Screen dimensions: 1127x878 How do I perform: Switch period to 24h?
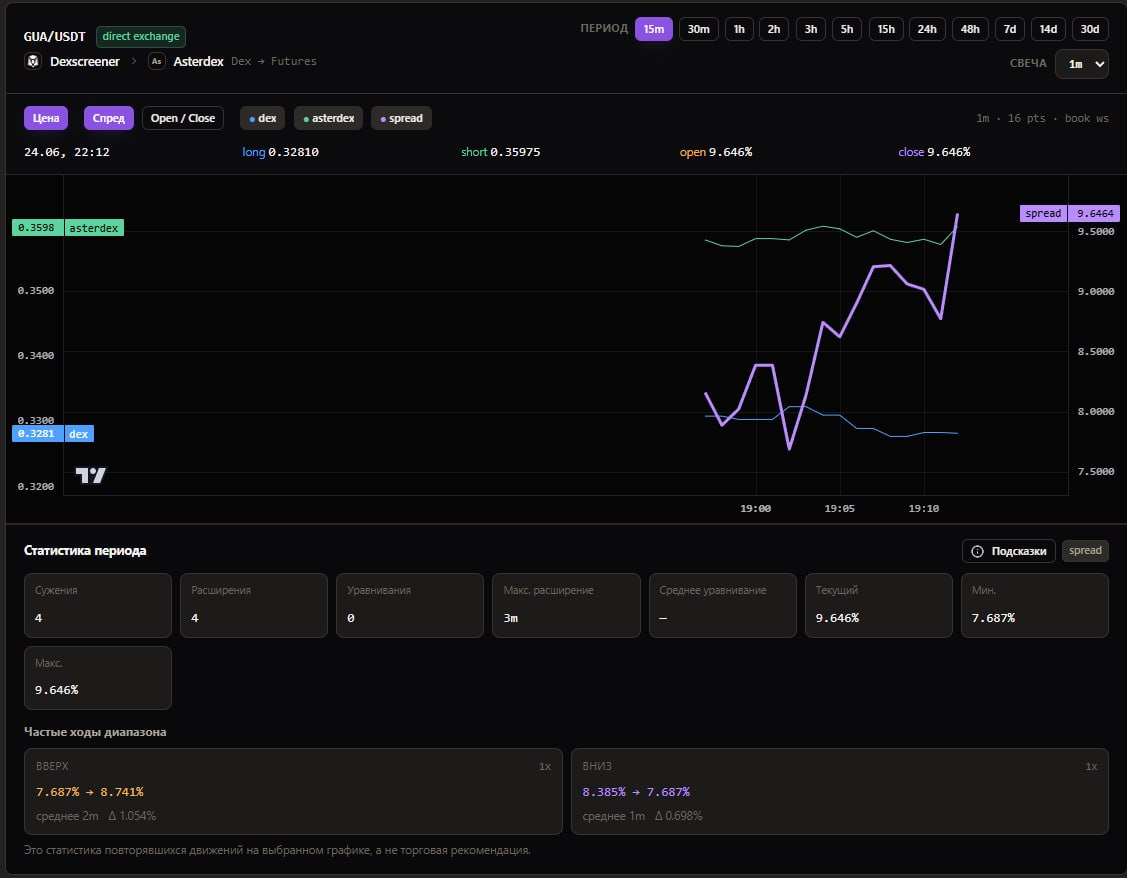(926, 29)
